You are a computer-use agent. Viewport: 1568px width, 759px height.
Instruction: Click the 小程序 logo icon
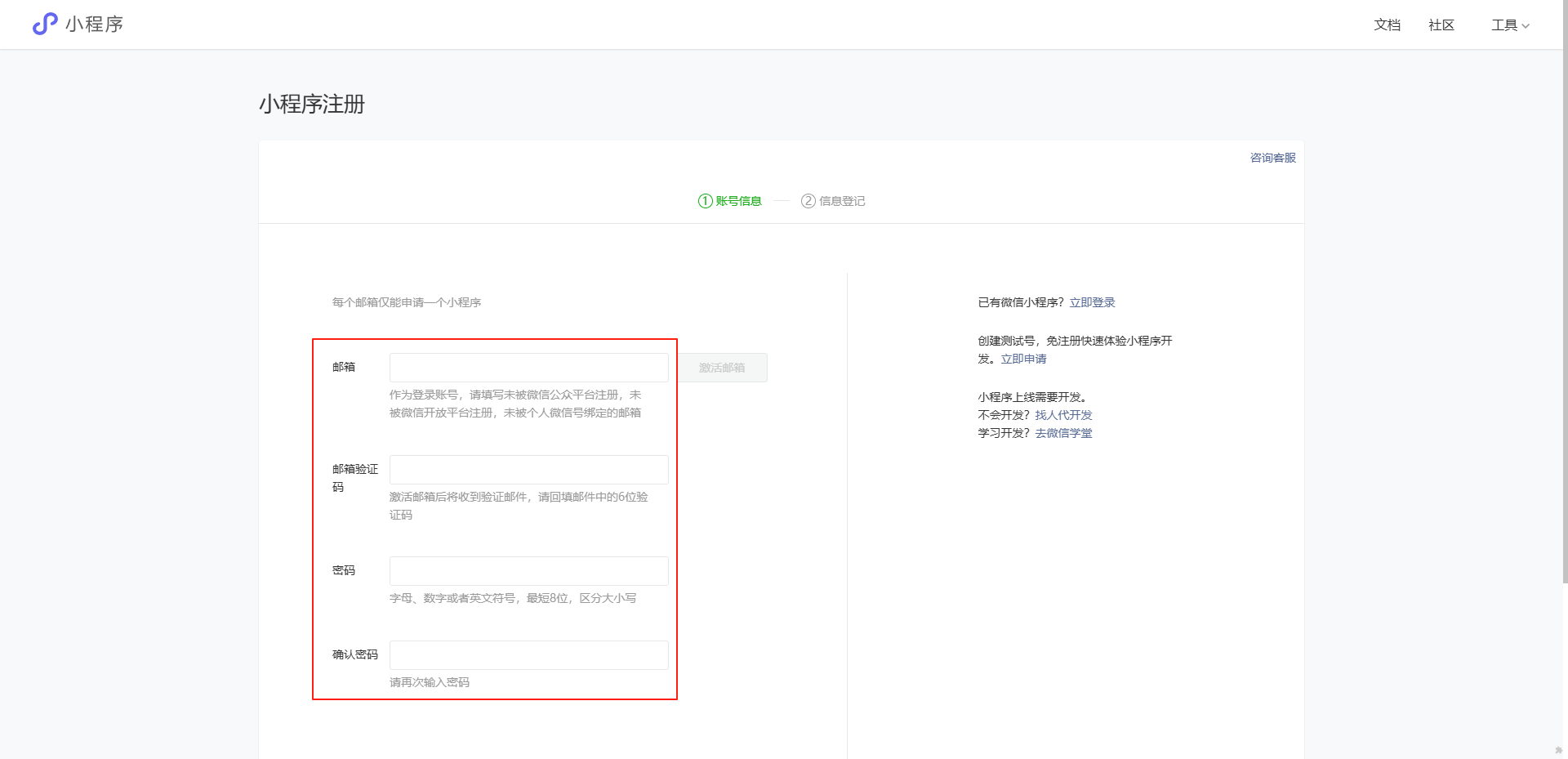(45, 24)
